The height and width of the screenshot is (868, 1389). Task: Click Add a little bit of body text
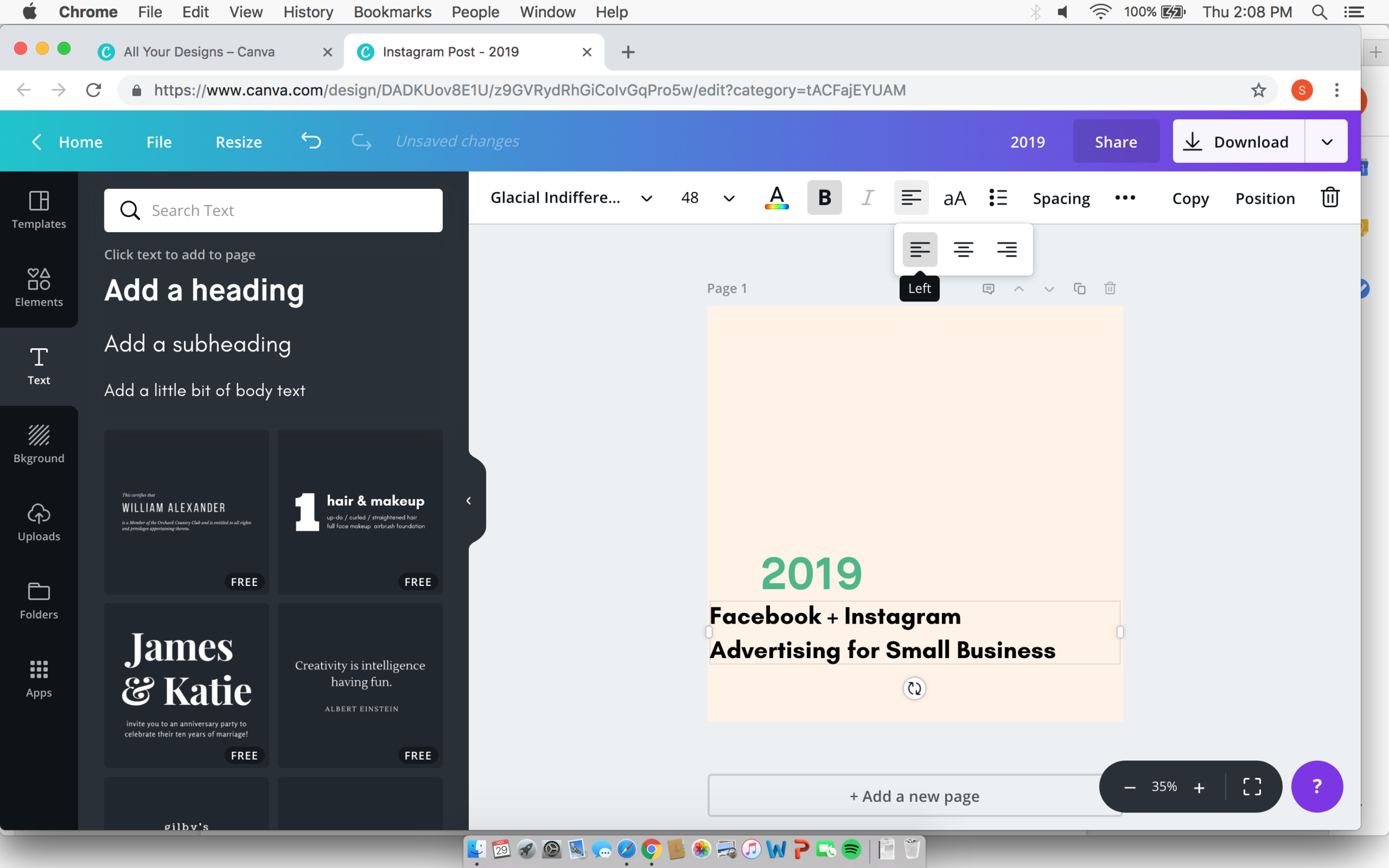pyautogui.click(x=204, y=390)
